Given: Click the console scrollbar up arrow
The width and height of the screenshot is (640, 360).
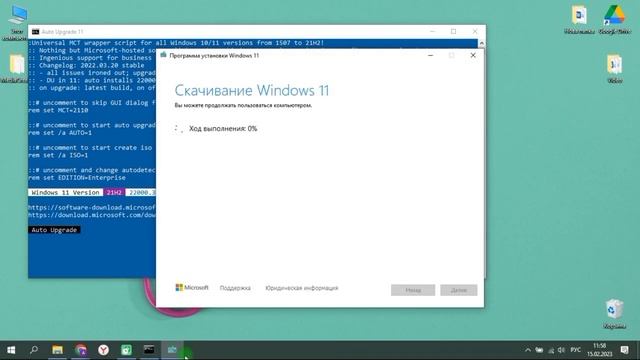Looking at the screenshot, I should pyautogui.click(x=482, y=43).
